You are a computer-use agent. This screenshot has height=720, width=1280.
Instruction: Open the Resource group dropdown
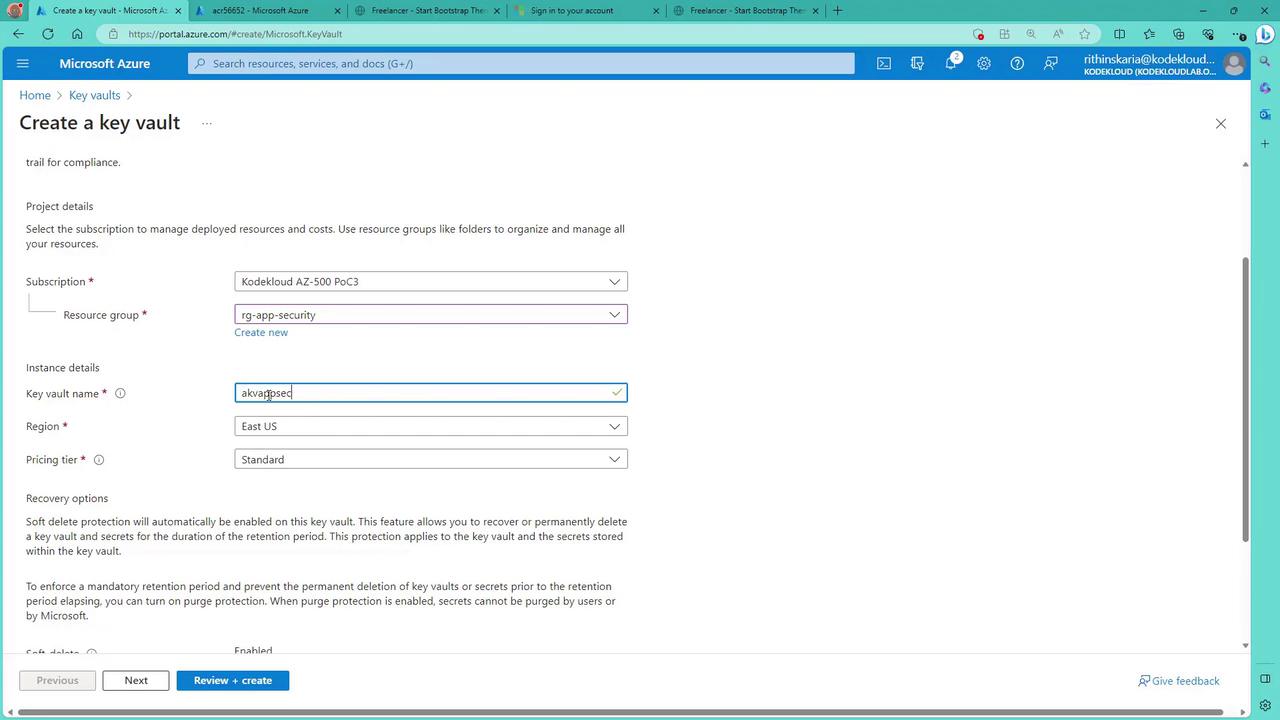point(431,315)
